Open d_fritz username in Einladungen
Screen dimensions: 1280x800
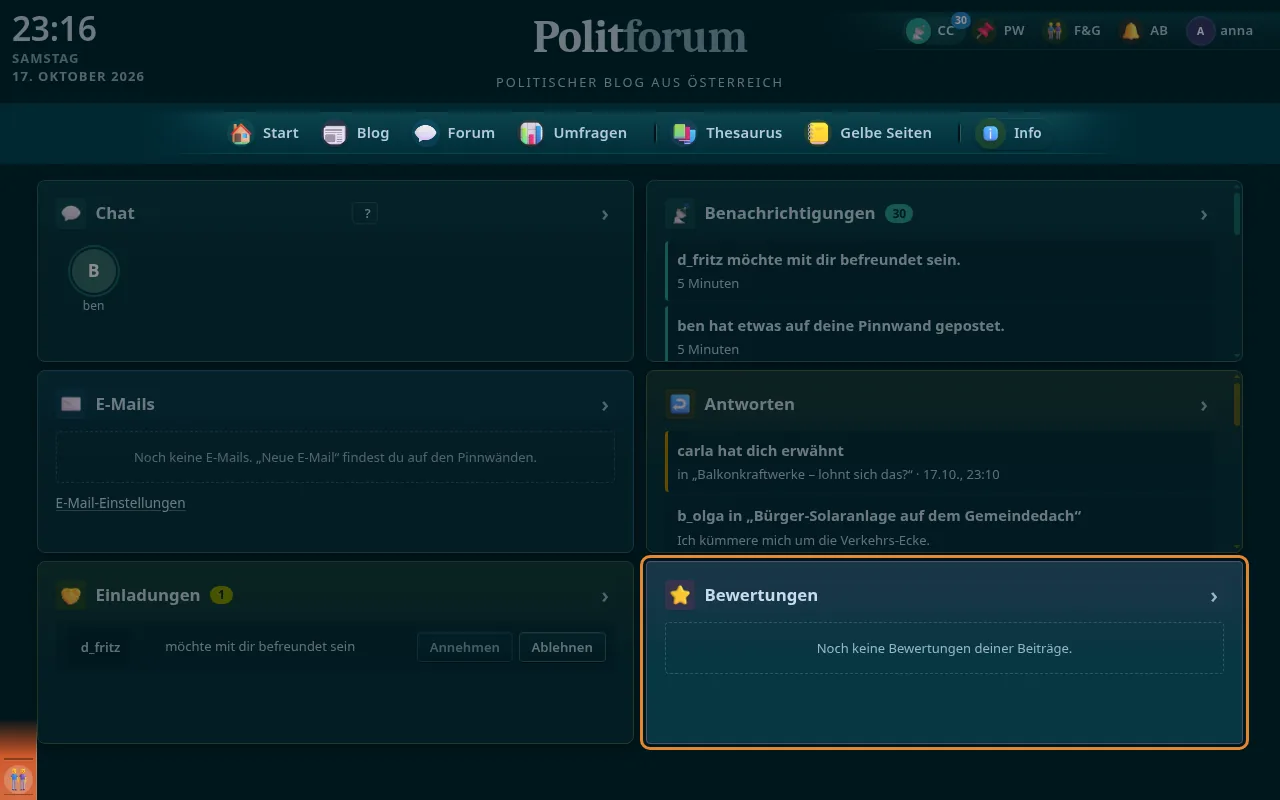(x=101, y=647)
